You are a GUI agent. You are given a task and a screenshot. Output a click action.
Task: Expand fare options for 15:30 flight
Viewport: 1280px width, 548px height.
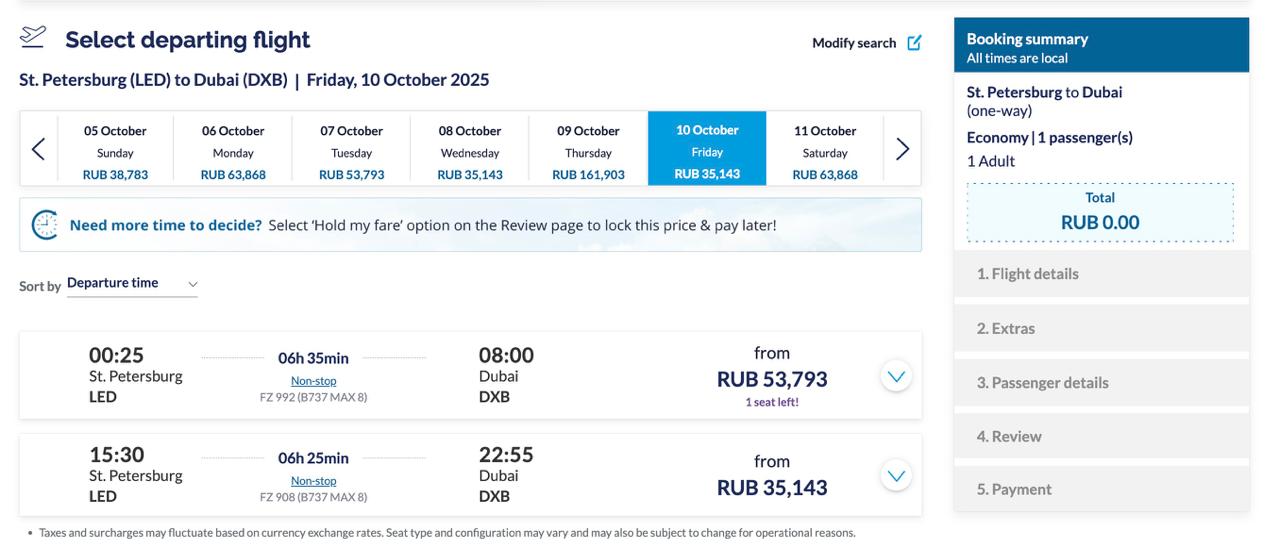point(896,475)
